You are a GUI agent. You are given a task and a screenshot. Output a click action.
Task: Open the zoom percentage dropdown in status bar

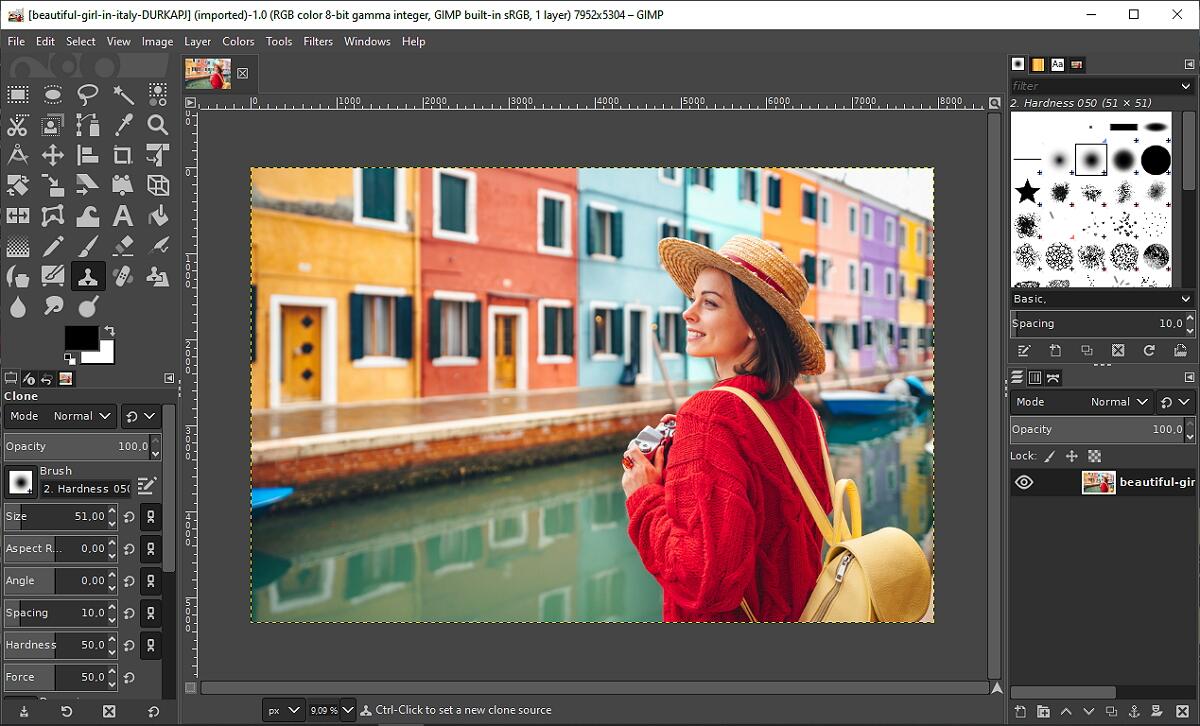[347, 710]
